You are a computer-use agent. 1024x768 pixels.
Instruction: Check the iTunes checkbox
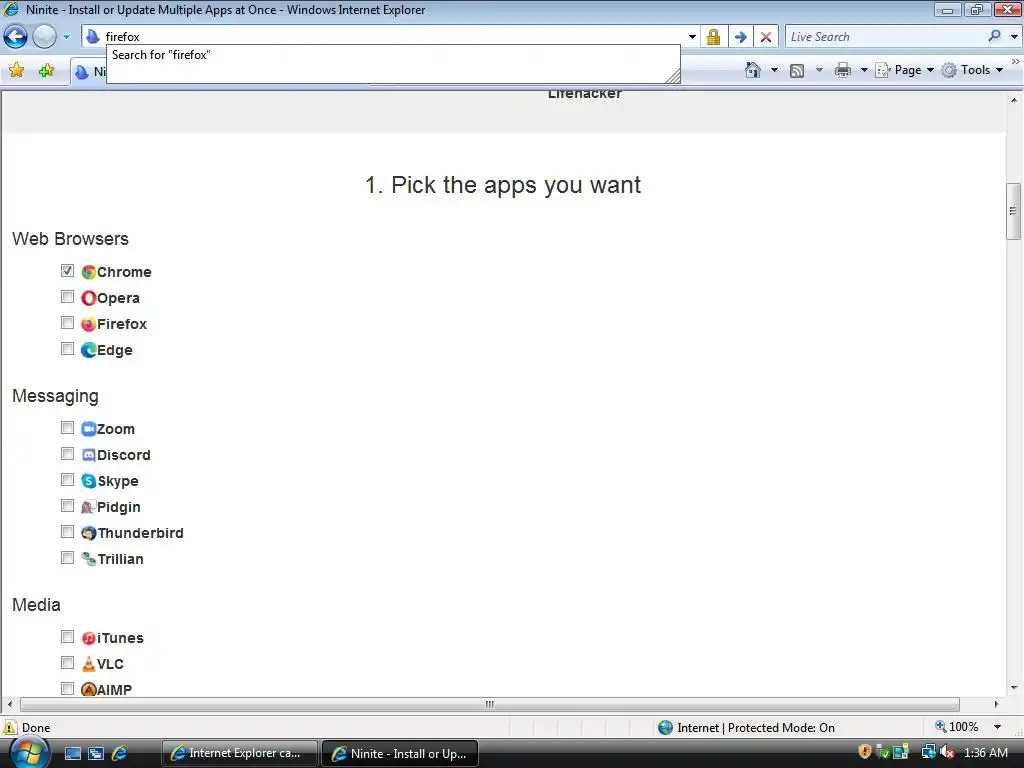pos(67,637)
